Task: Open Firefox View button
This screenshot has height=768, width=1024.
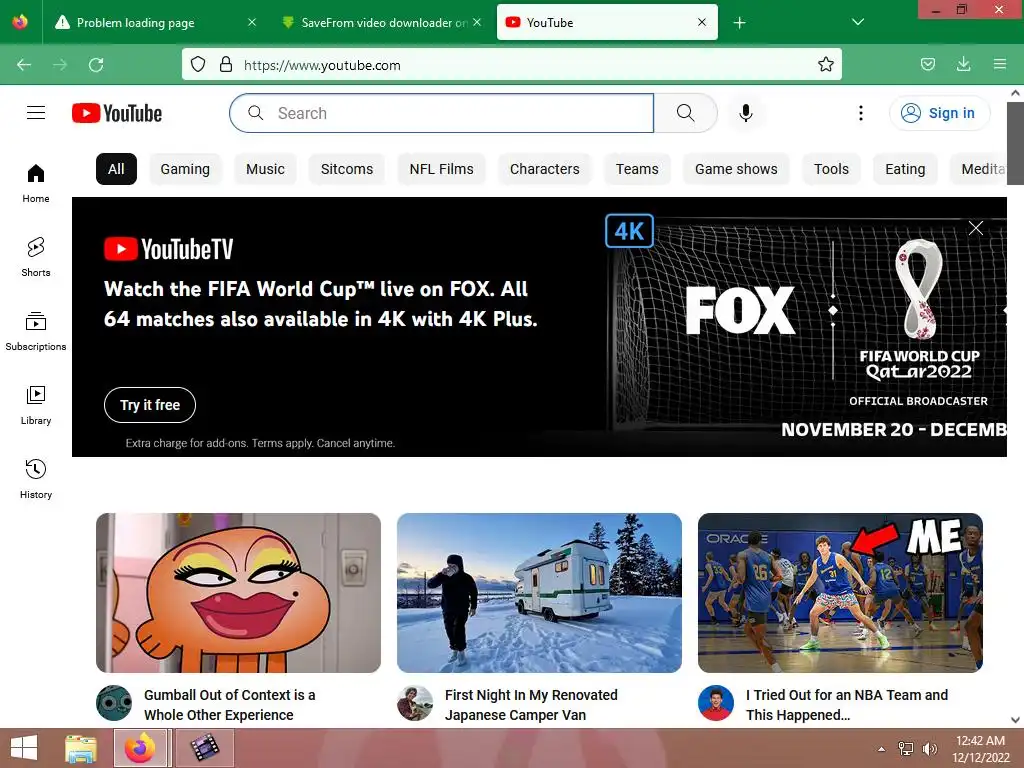Action: (x=20, y=22)
